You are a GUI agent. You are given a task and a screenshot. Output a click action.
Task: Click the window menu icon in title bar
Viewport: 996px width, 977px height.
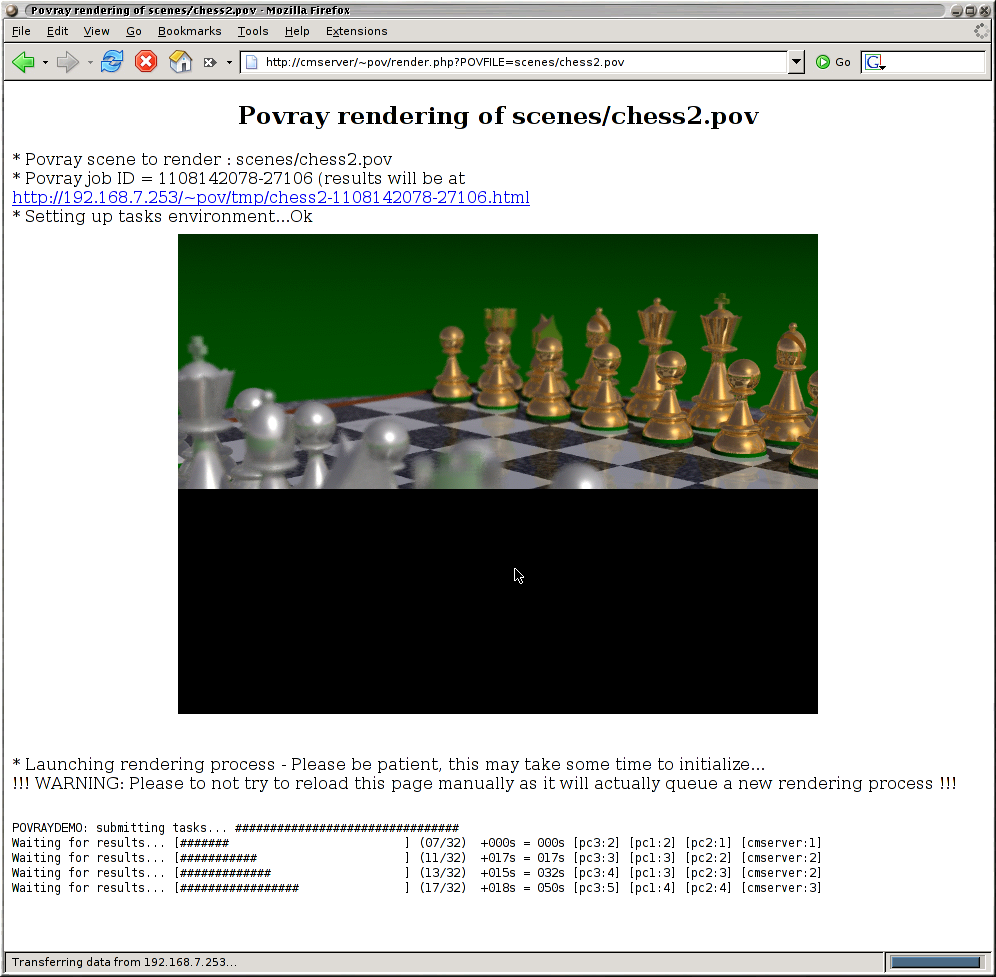point(11,10)
